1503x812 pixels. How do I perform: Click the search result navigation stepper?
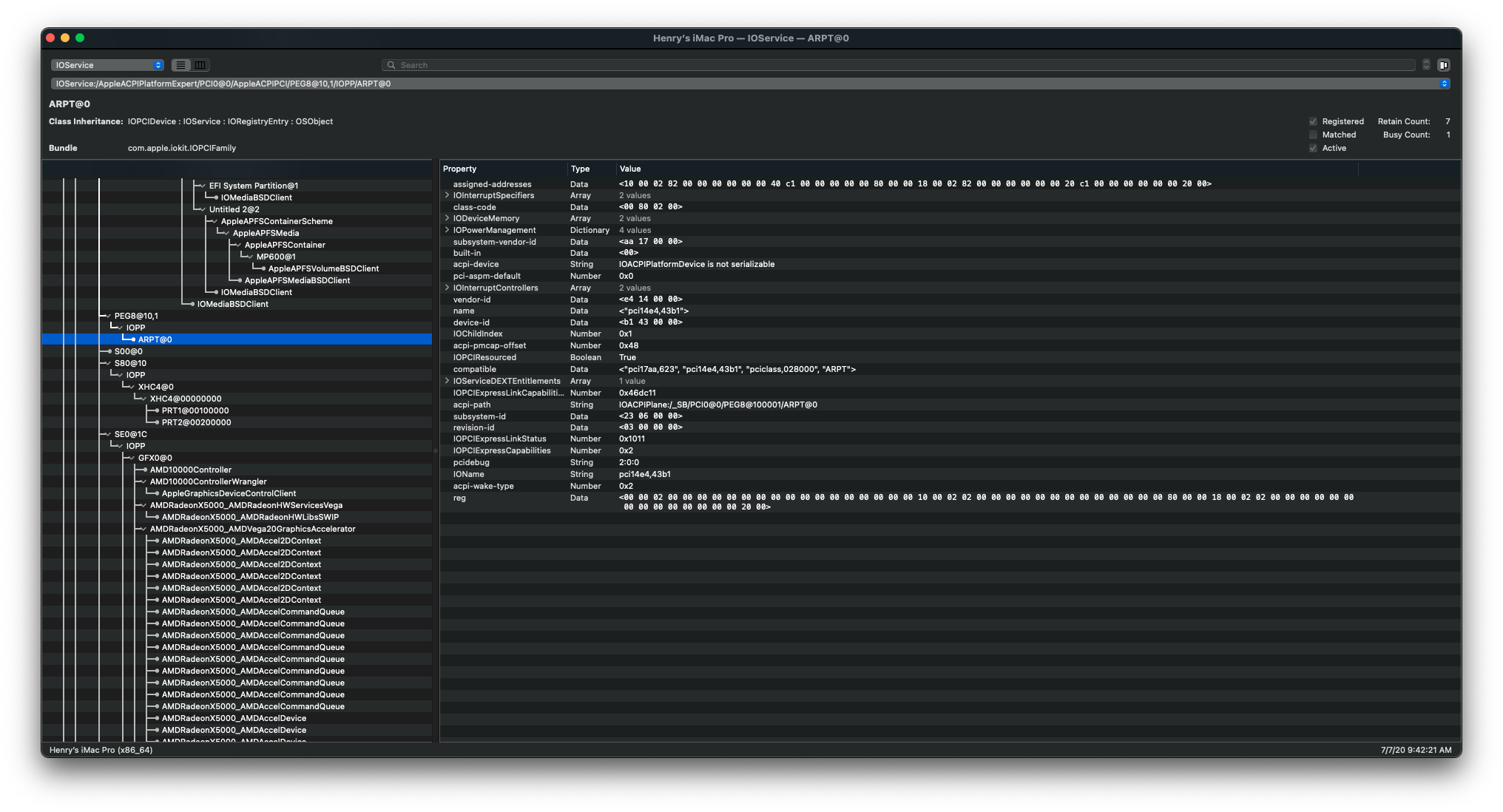(x=1426, y=65)
